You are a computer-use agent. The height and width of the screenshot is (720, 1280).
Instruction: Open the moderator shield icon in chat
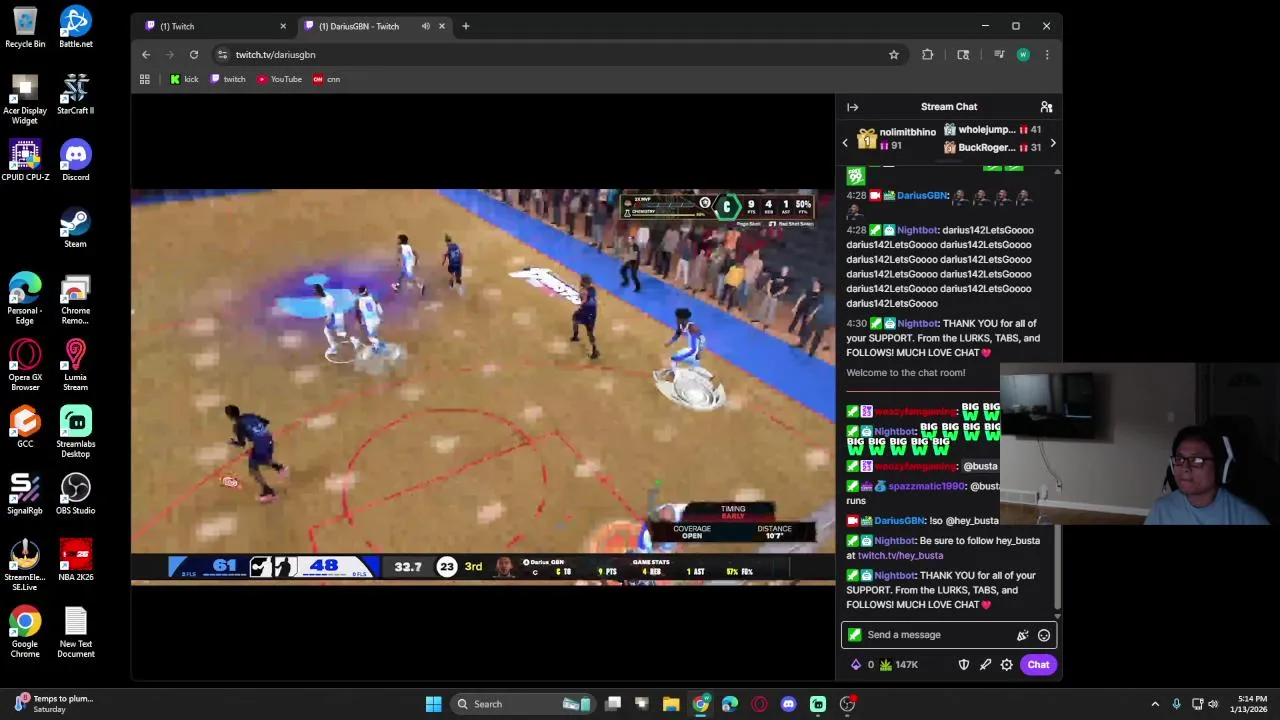click(964, 665)
